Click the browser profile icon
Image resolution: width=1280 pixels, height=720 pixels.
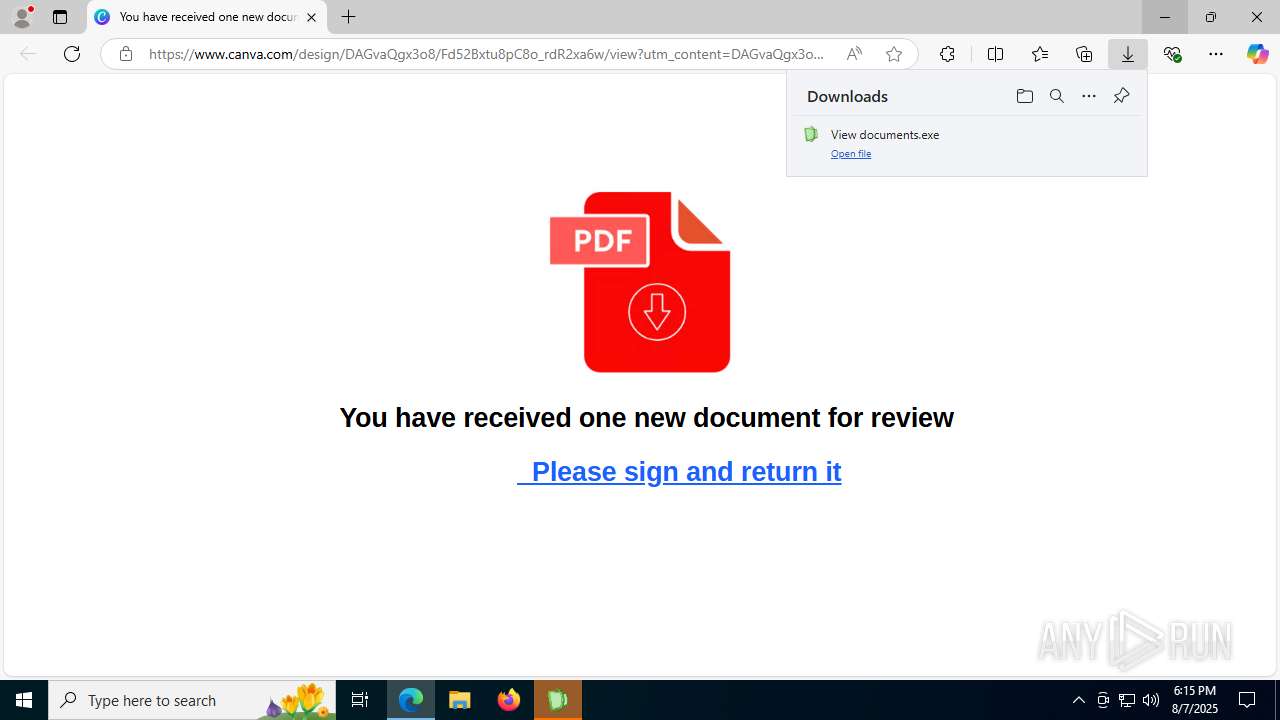[x=22, y=17]
